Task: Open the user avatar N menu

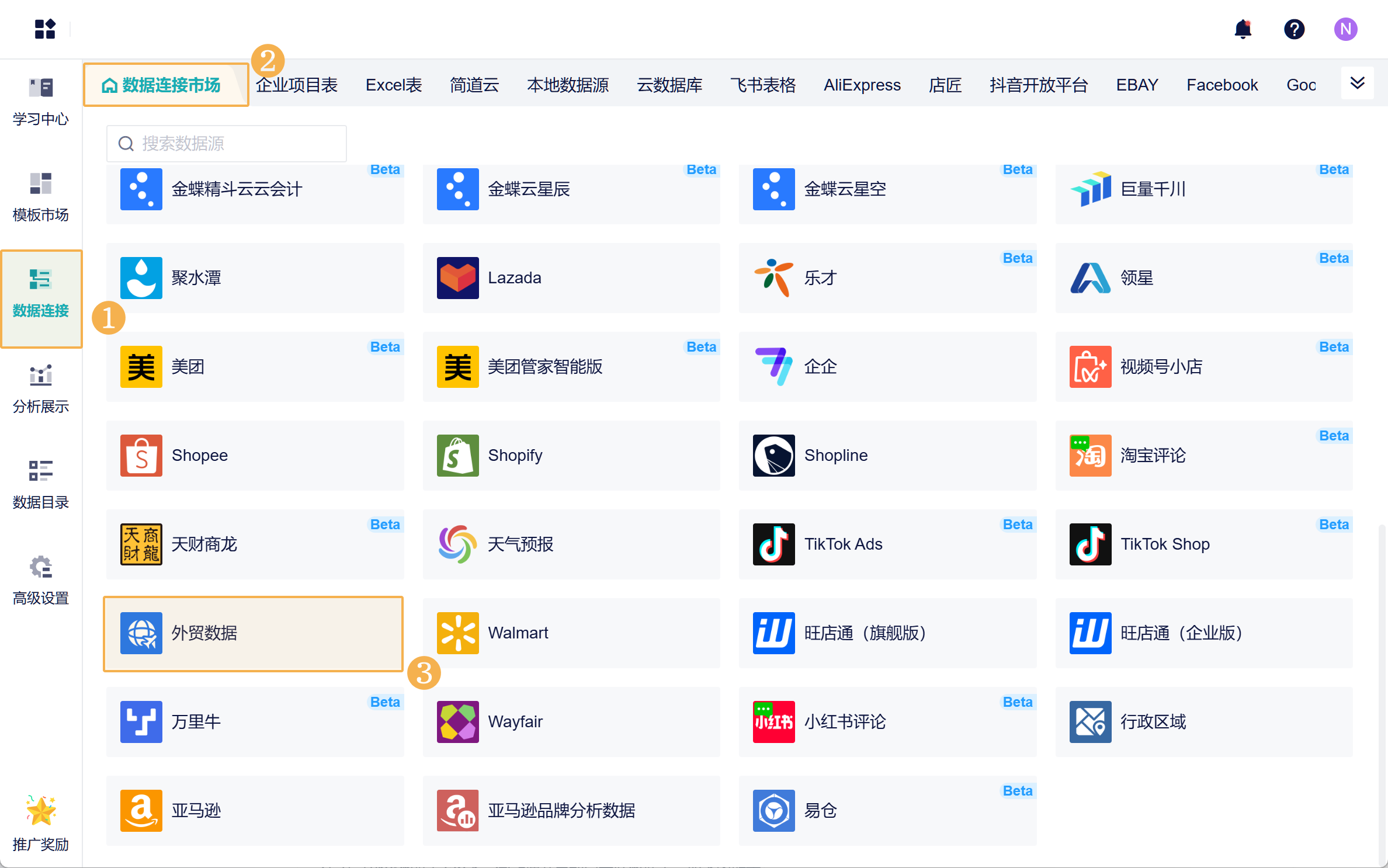Action: 1345,29
